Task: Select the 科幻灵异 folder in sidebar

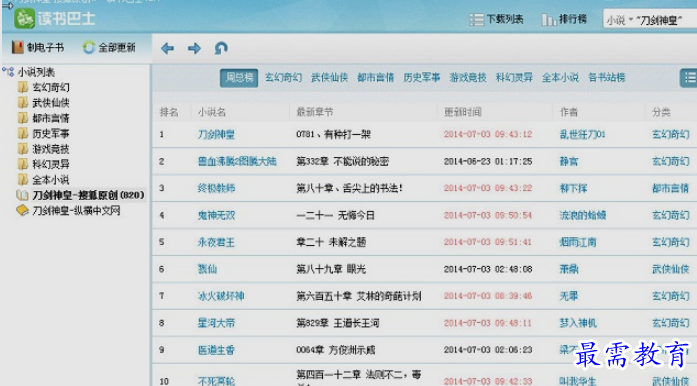Action: coord(44,164)
